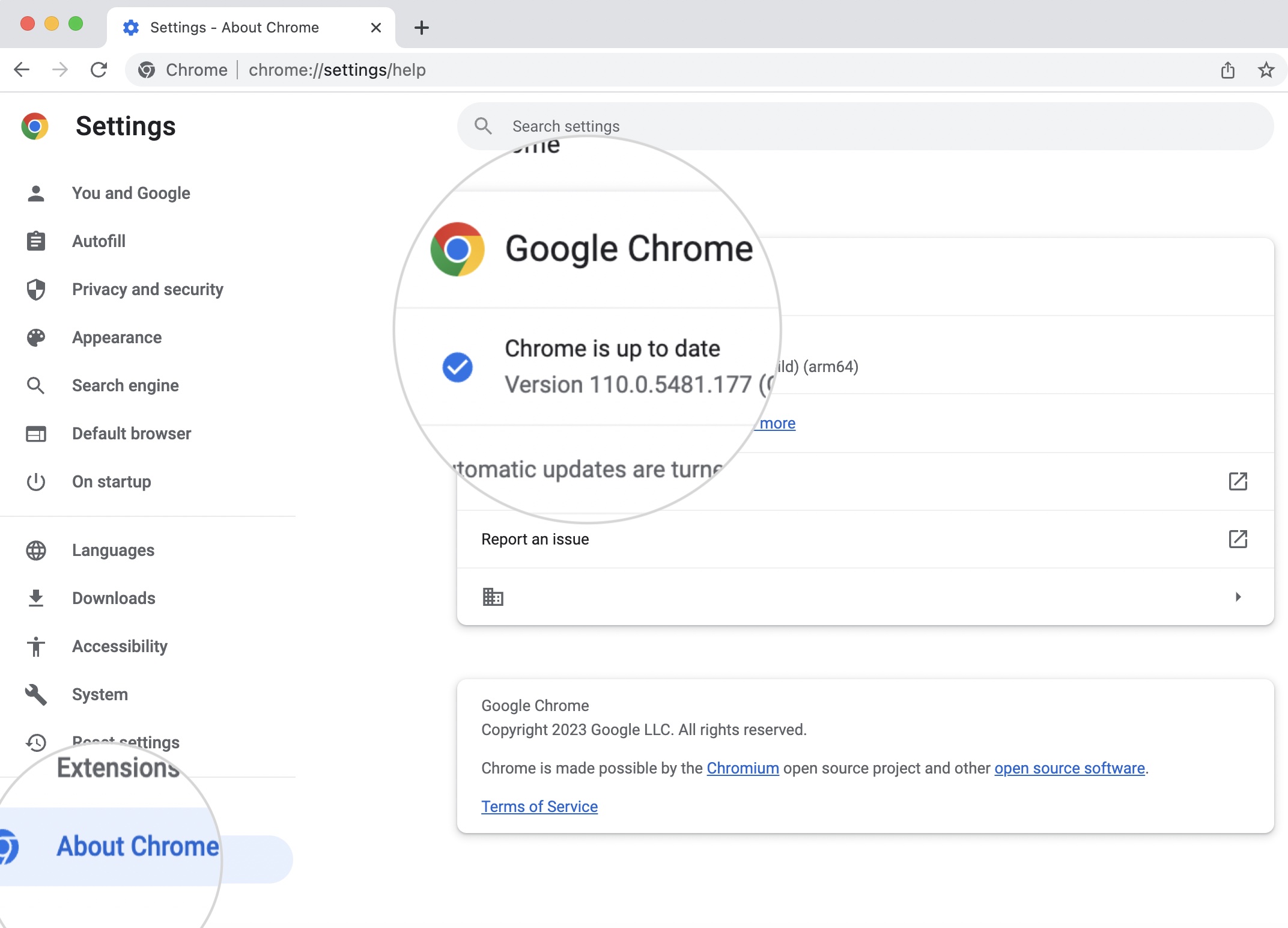Click the history icon beside Reset settings
Screen dimensions: 1288x928
[x=36, y=742]
